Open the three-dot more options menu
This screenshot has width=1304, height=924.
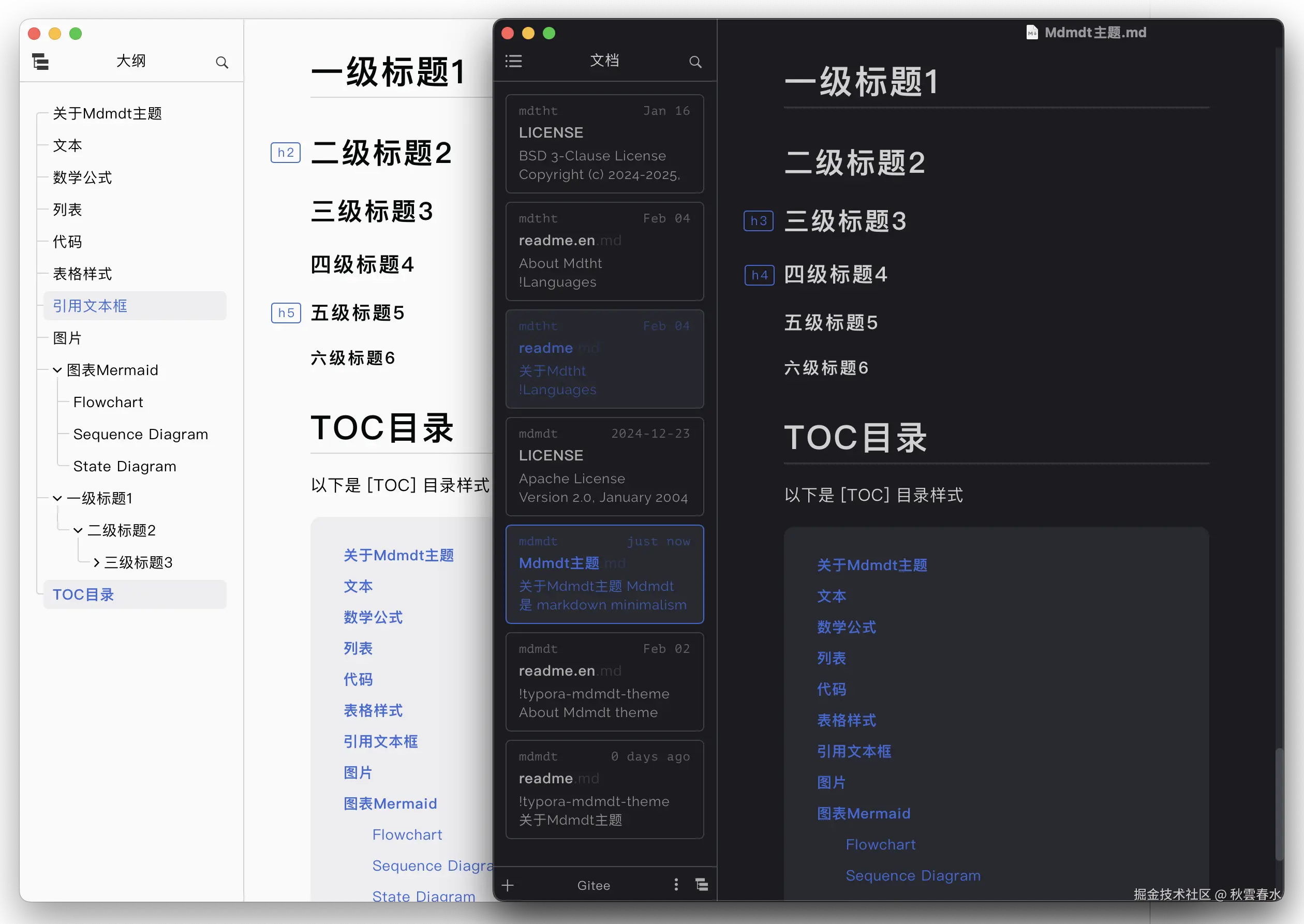[676, 885]
